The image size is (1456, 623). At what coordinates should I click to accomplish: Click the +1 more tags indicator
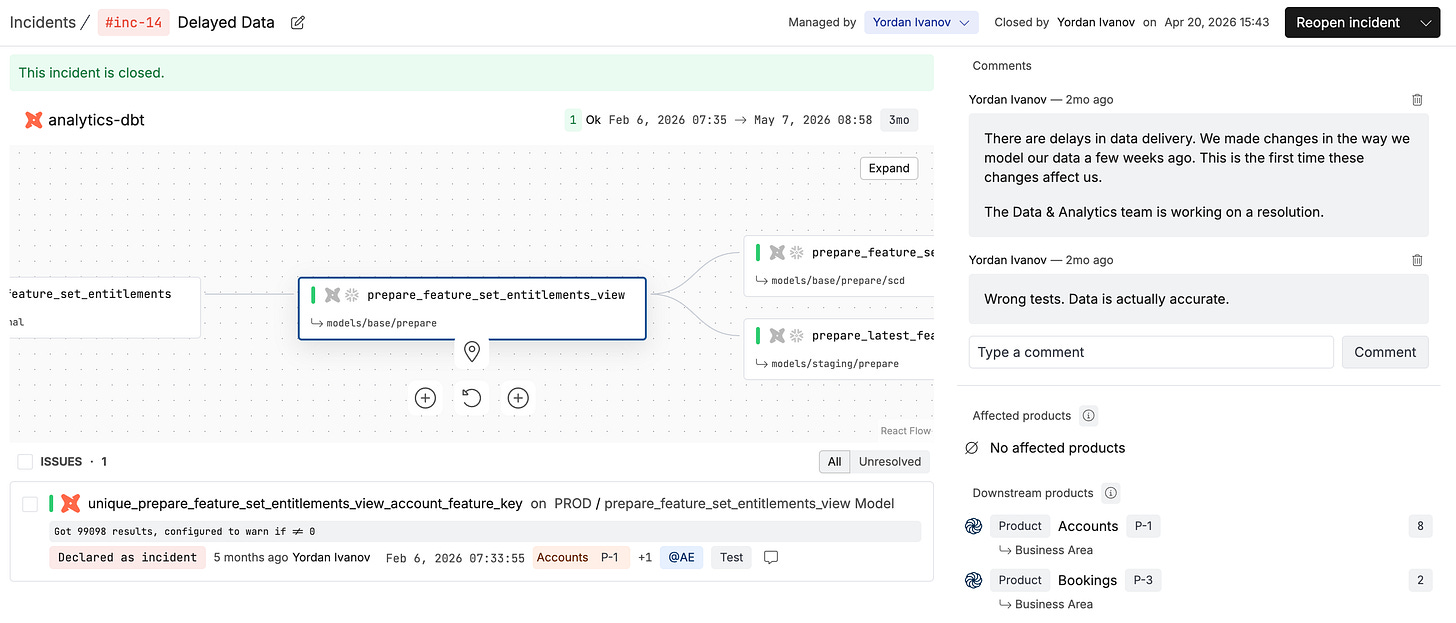pos(645,557)
